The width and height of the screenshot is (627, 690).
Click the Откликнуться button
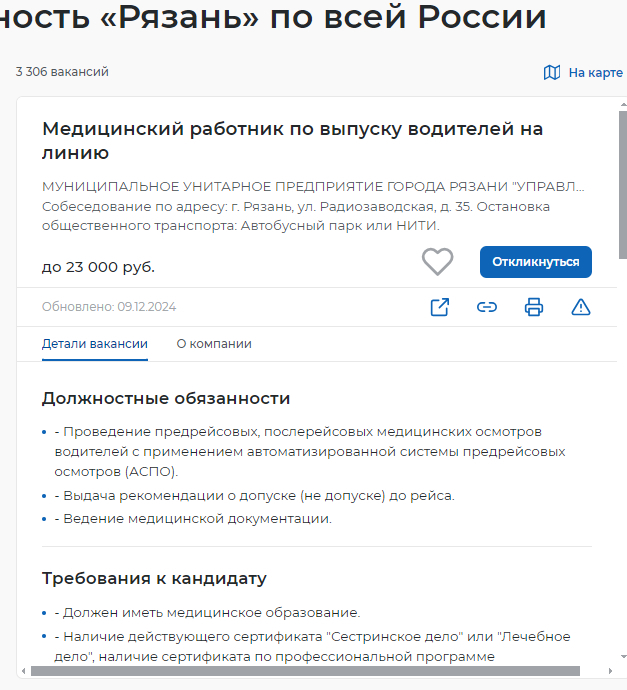[535, 262]
